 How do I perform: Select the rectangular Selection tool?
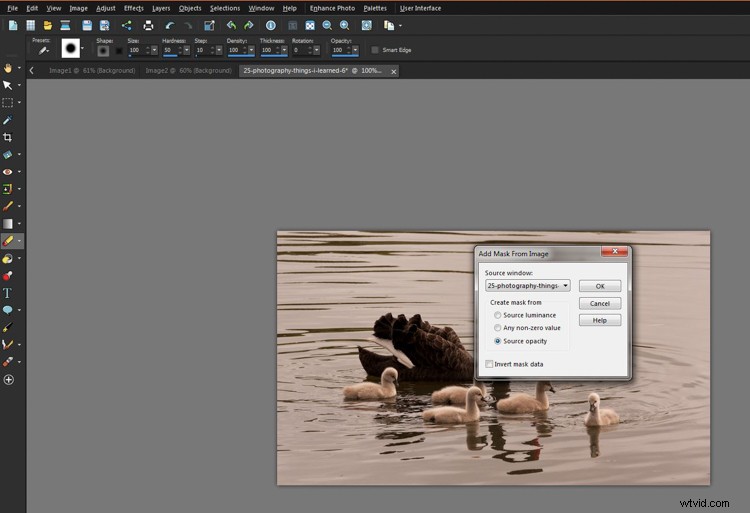(x=8, y=102)
